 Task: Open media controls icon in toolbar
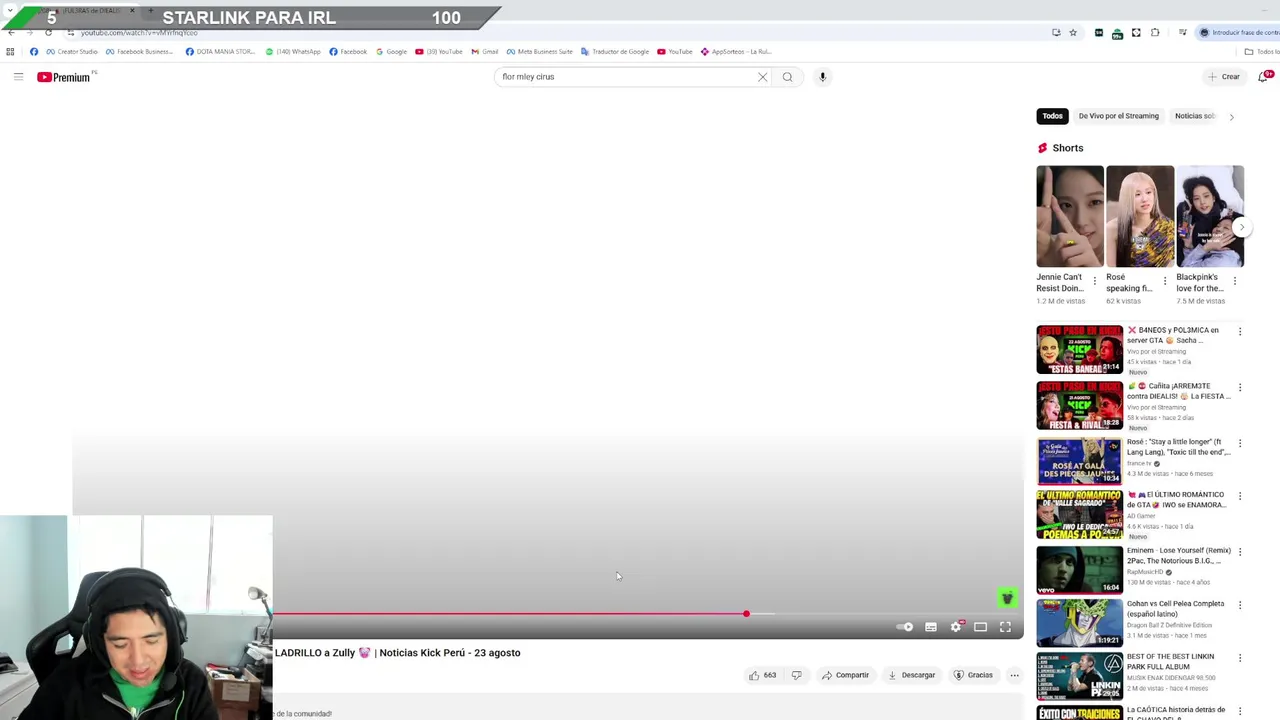coord(1182,32)
